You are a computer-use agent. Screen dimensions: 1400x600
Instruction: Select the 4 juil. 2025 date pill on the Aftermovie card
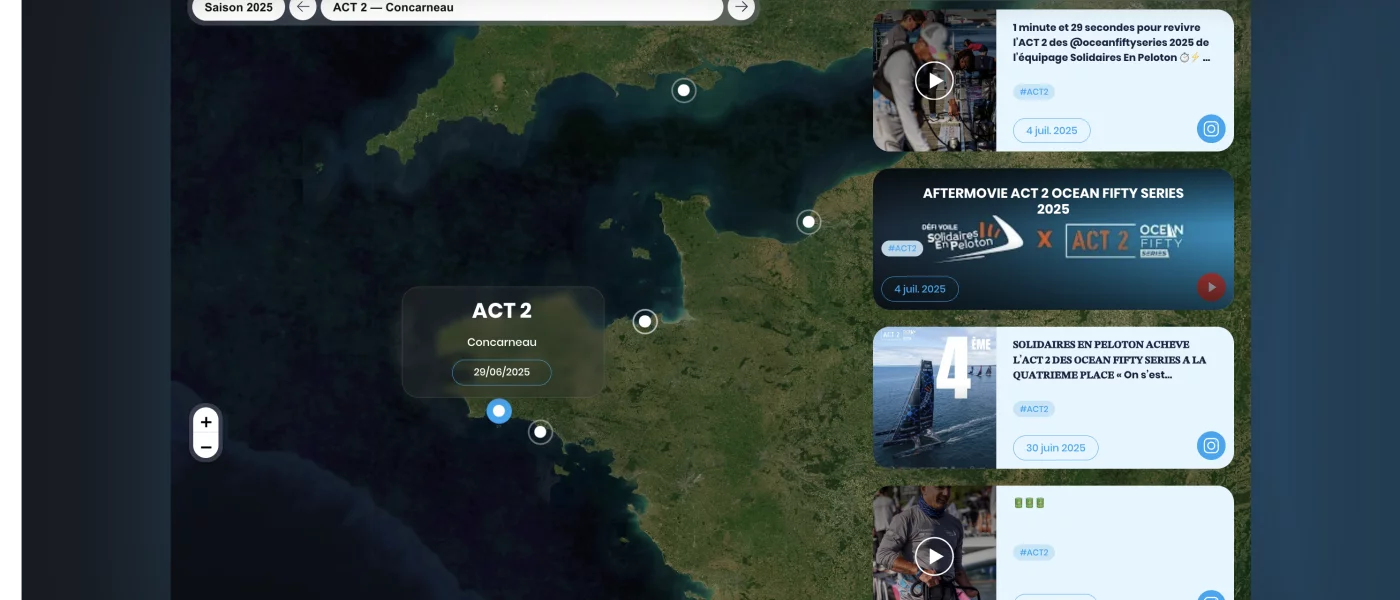click(919, 288)
